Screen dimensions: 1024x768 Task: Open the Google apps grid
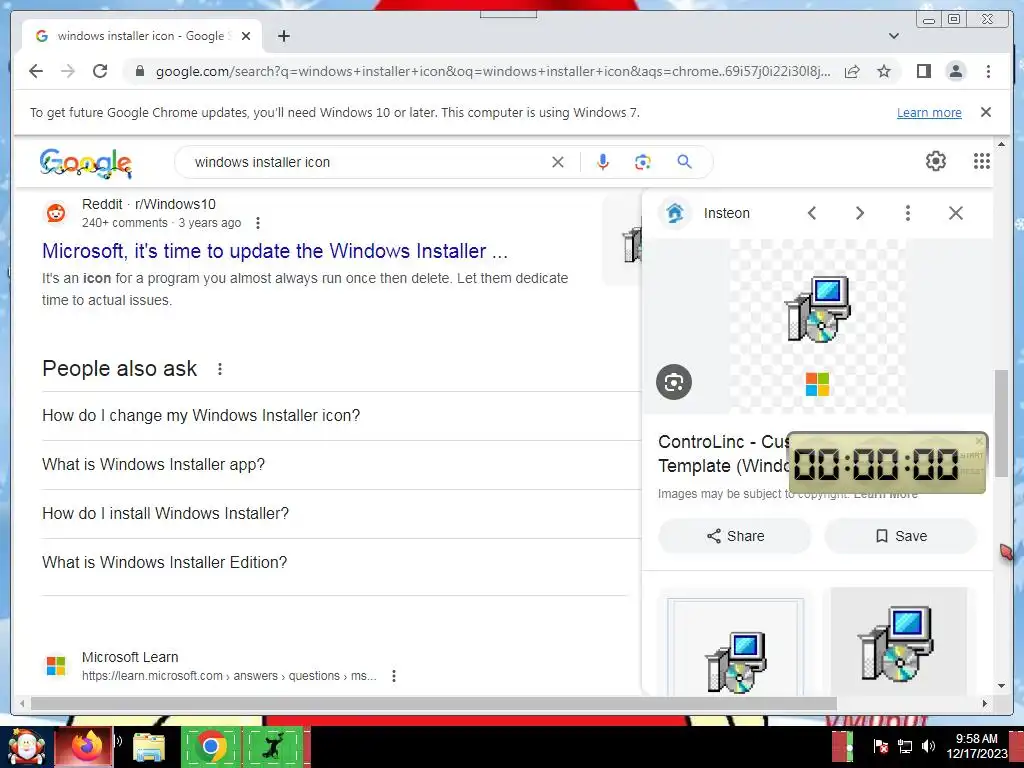(x=982, y=161)
